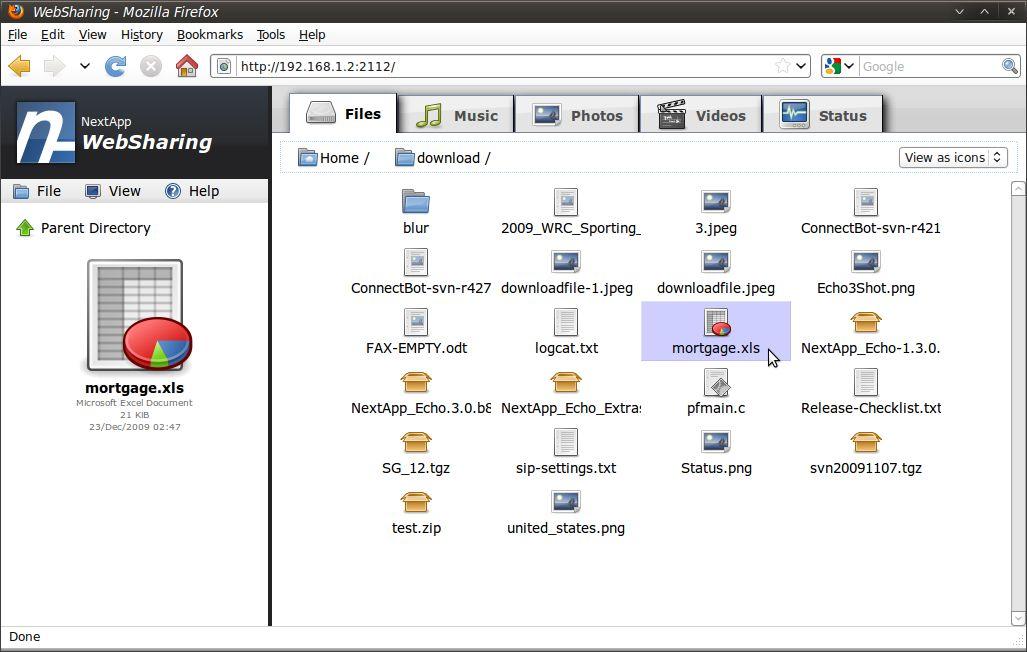The image size is (1027, 652).
Task: Select the FAX-EMPTY.odt document icon
Action: pyautogui.click(x=416, y=322)
